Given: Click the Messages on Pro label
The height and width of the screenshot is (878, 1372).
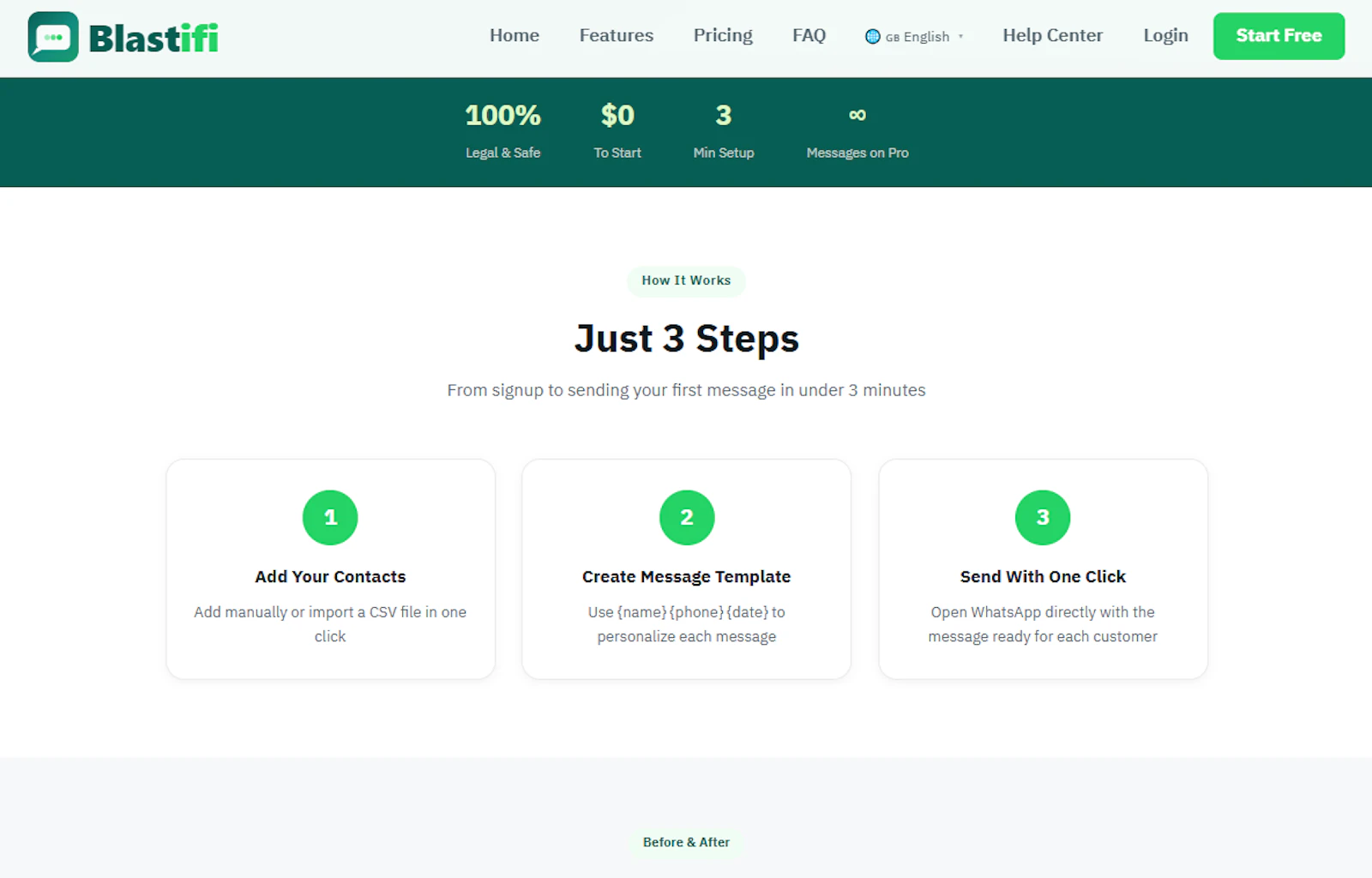Looking at the screenshot, I should point(857,153).
